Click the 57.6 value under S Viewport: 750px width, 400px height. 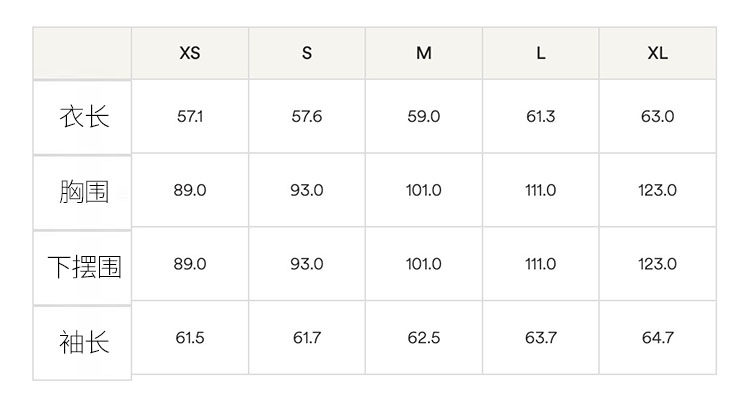307,117
